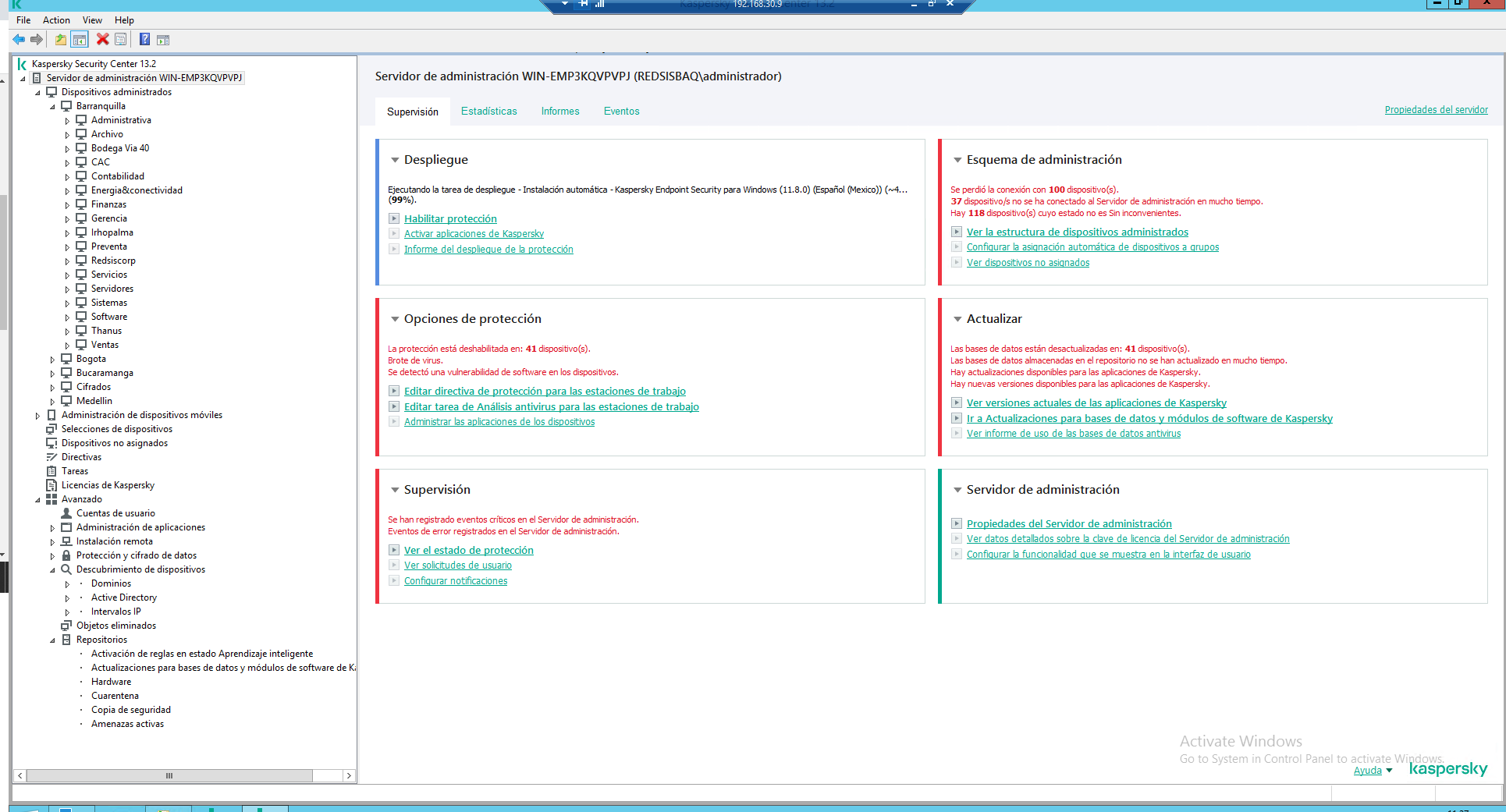Select Medellin group in the tree
This screenshot has height=812, width=1506.
point(94,401)
